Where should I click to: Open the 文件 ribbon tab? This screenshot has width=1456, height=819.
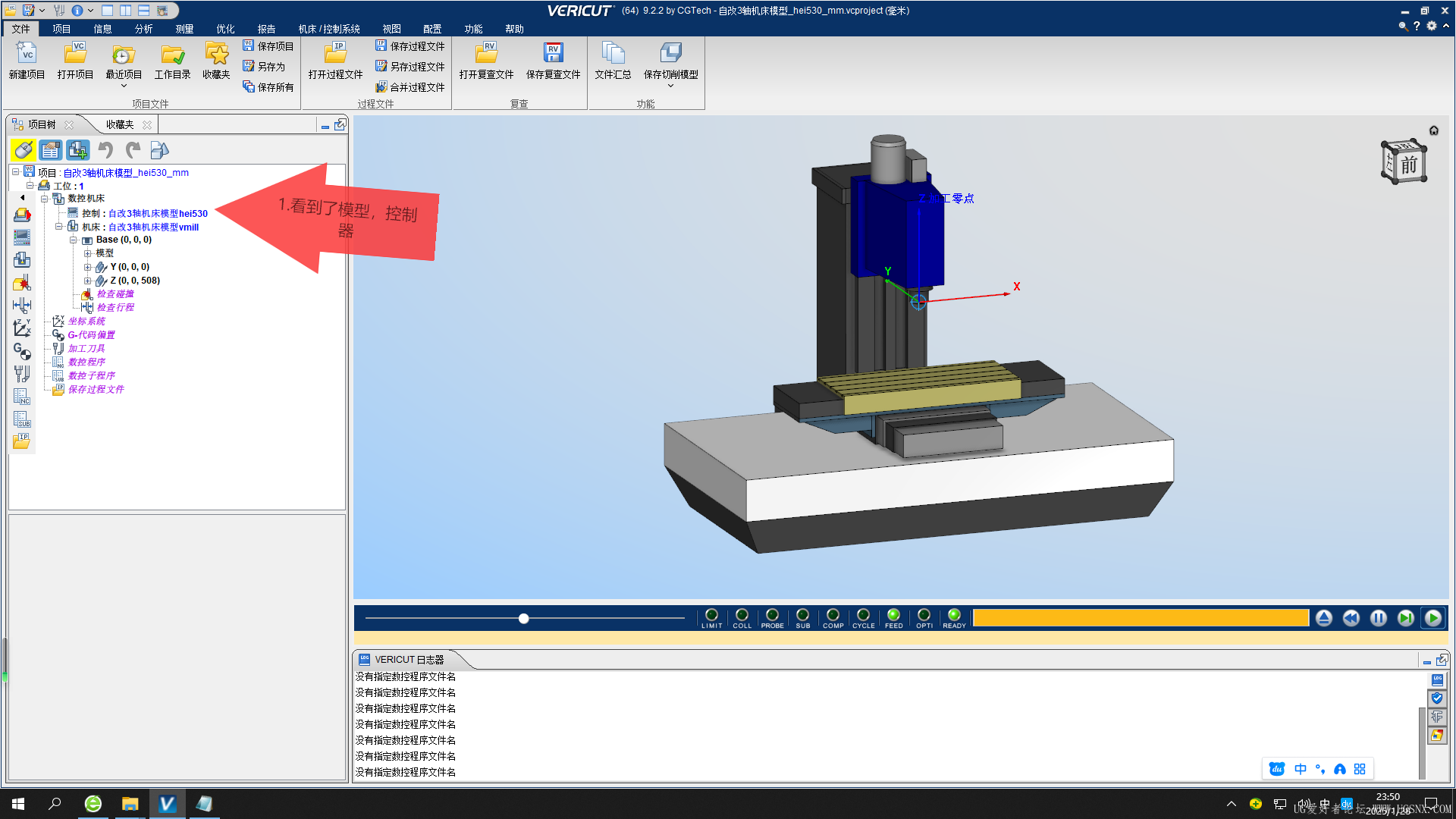coord(21,29)
